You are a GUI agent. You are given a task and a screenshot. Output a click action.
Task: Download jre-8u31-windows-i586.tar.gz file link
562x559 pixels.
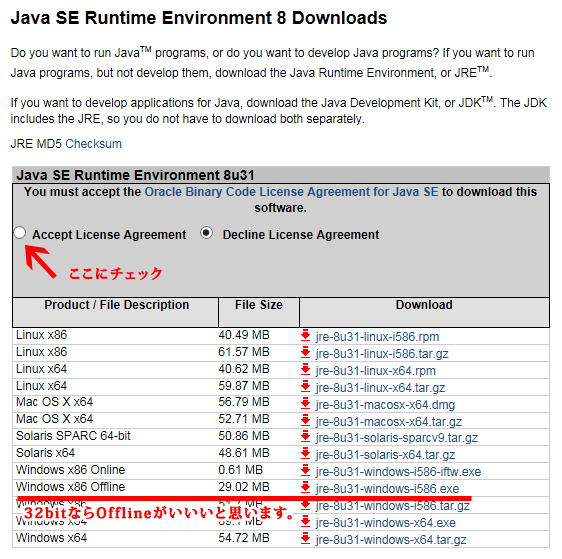pyautogui.click(x=392, y=506)
